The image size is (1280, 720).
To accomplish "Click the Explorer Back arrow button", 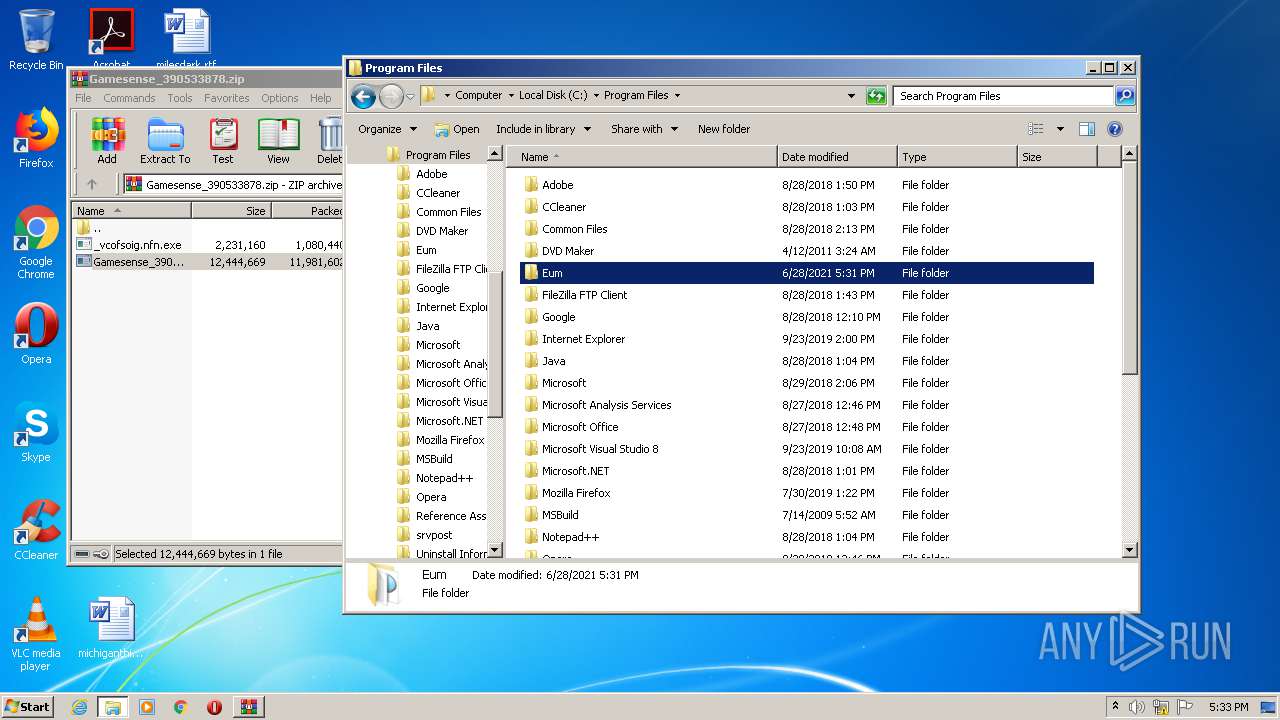I will (x=363, y=96).
